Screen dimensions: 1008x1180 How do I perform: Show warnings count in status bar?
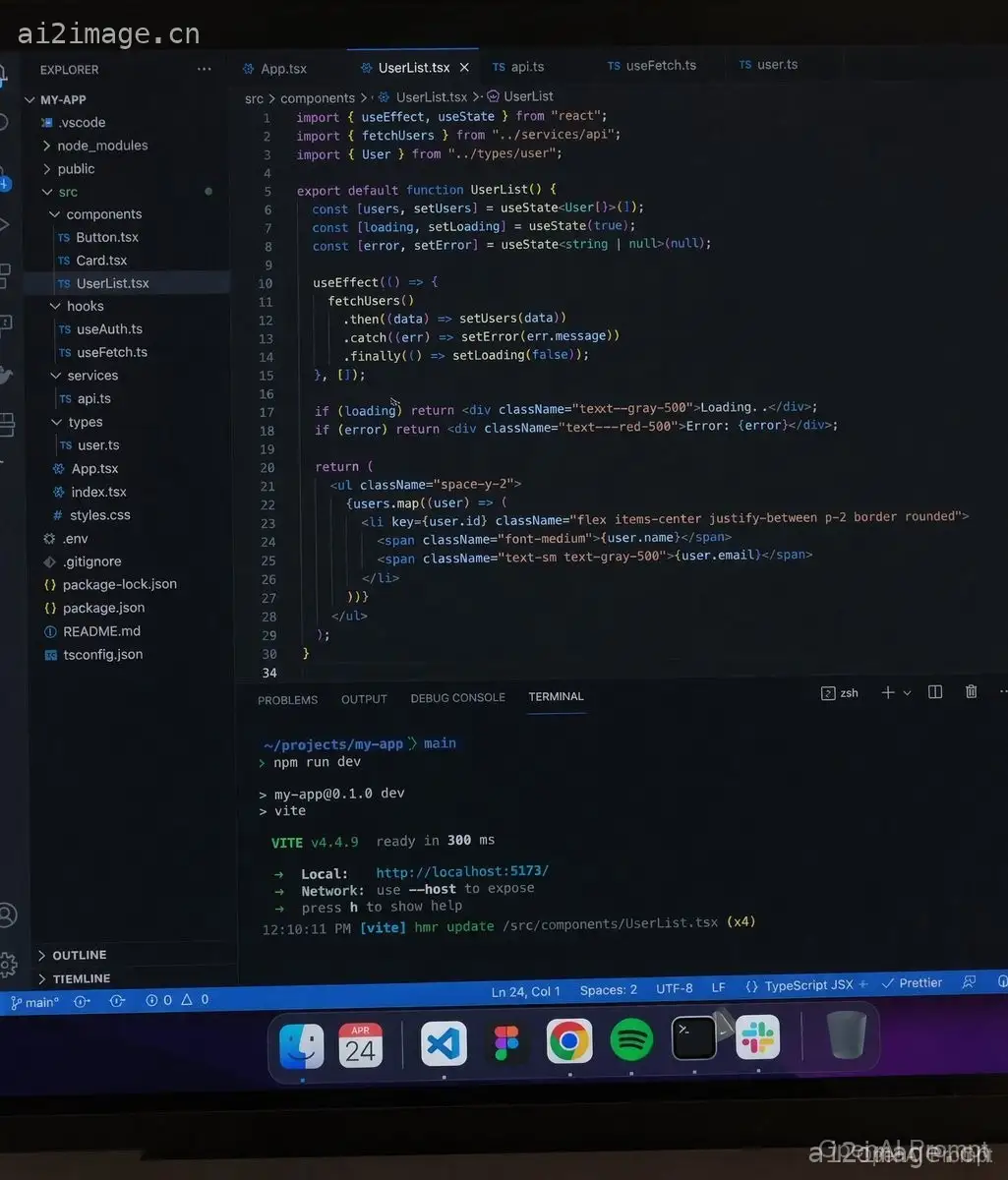tap(196, 999)
